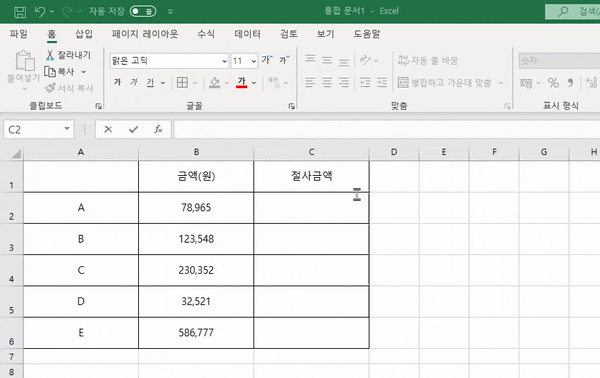Select the cell containing 78,965
The image size is (600, 378).
click(x=196, y=208)
